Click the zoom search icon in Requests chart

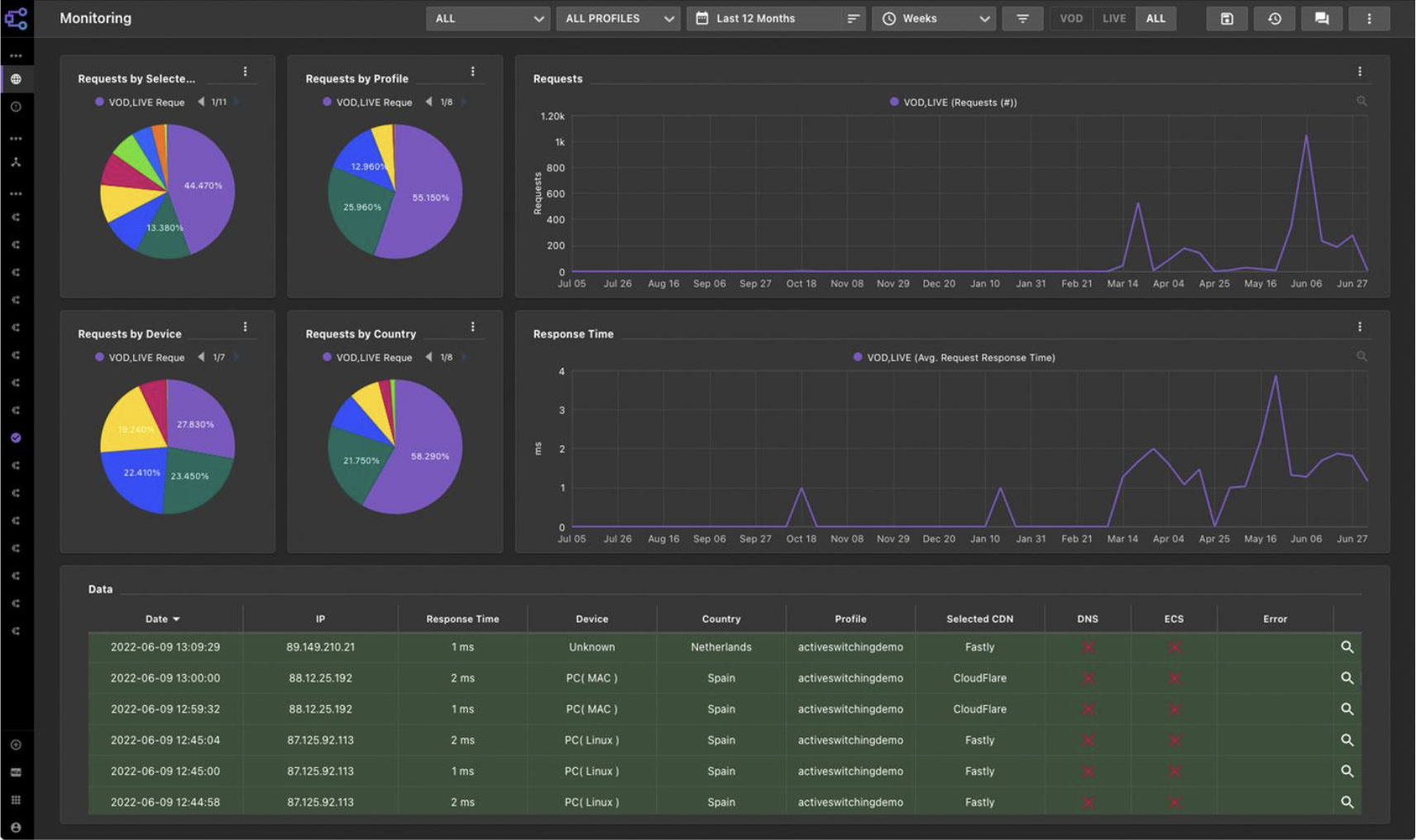tap(1361, 101)
